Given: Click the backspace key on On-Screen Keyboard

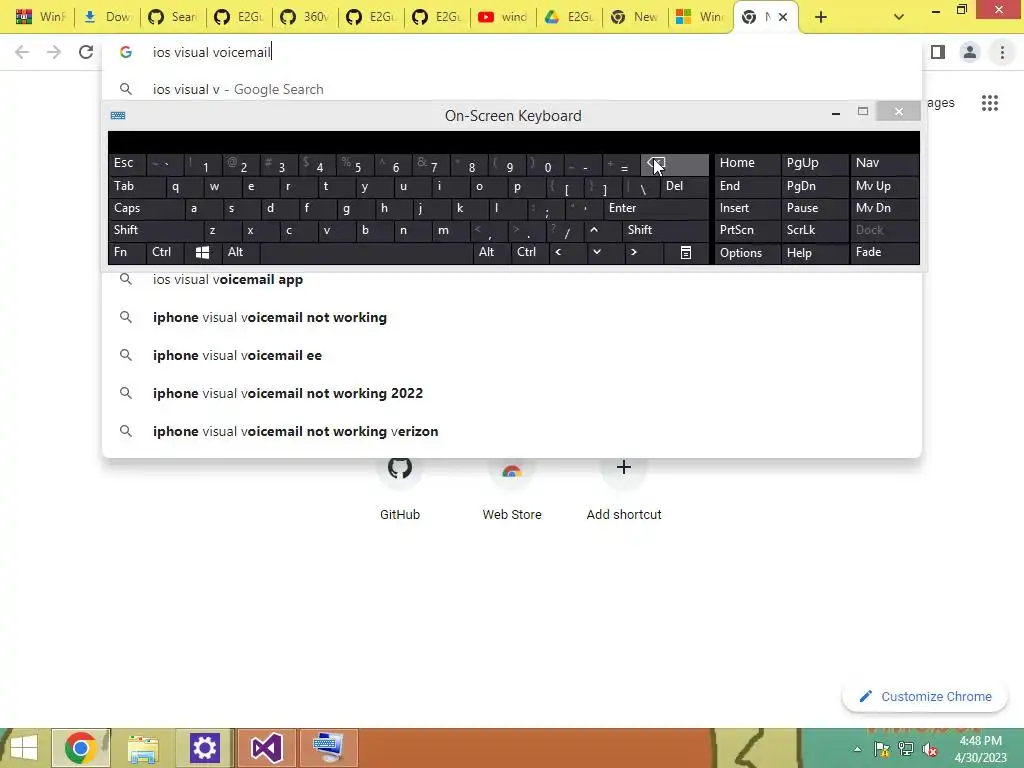Looking at the screenshot, I should coord(675,165).
